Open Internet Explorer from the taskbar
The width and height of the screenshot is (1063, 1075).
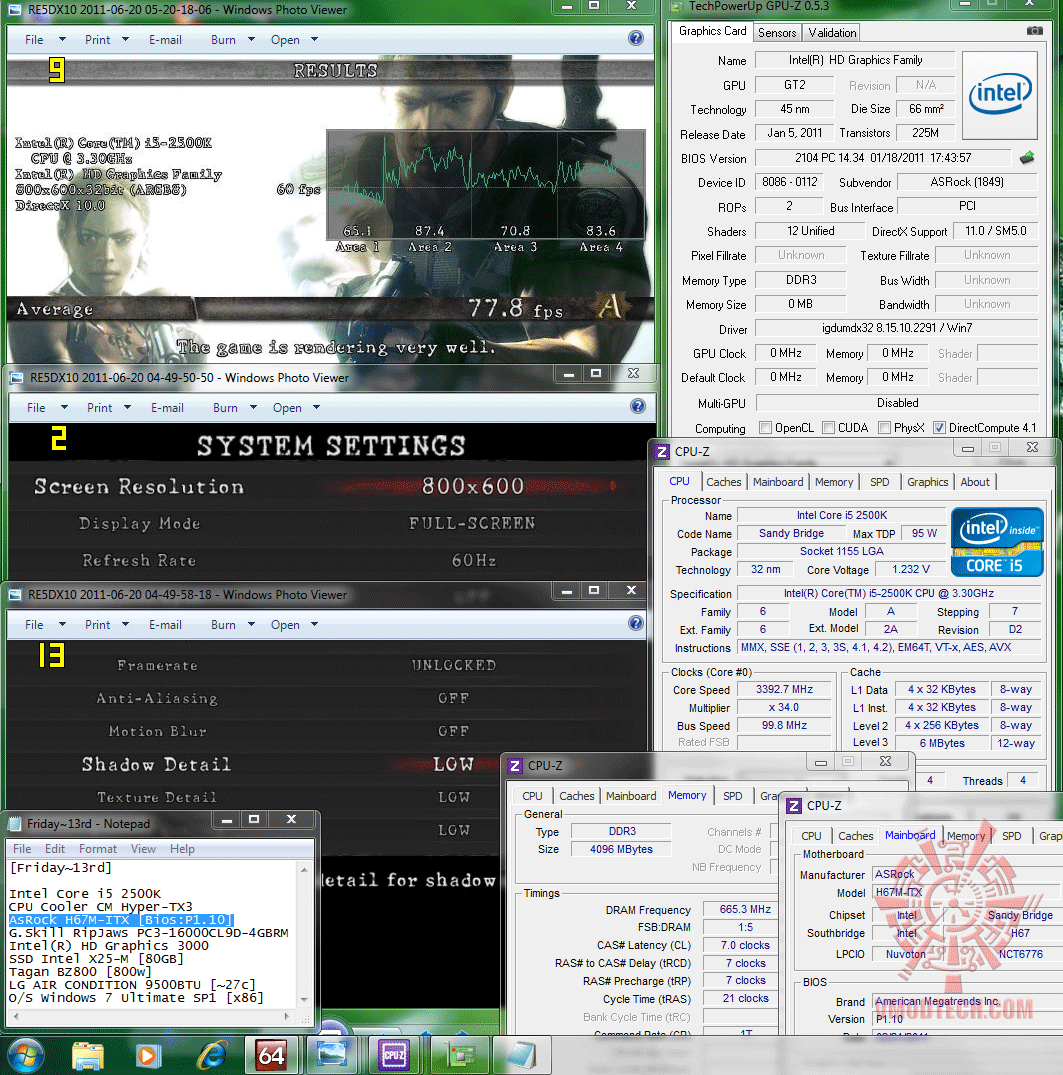point(213,1055)
